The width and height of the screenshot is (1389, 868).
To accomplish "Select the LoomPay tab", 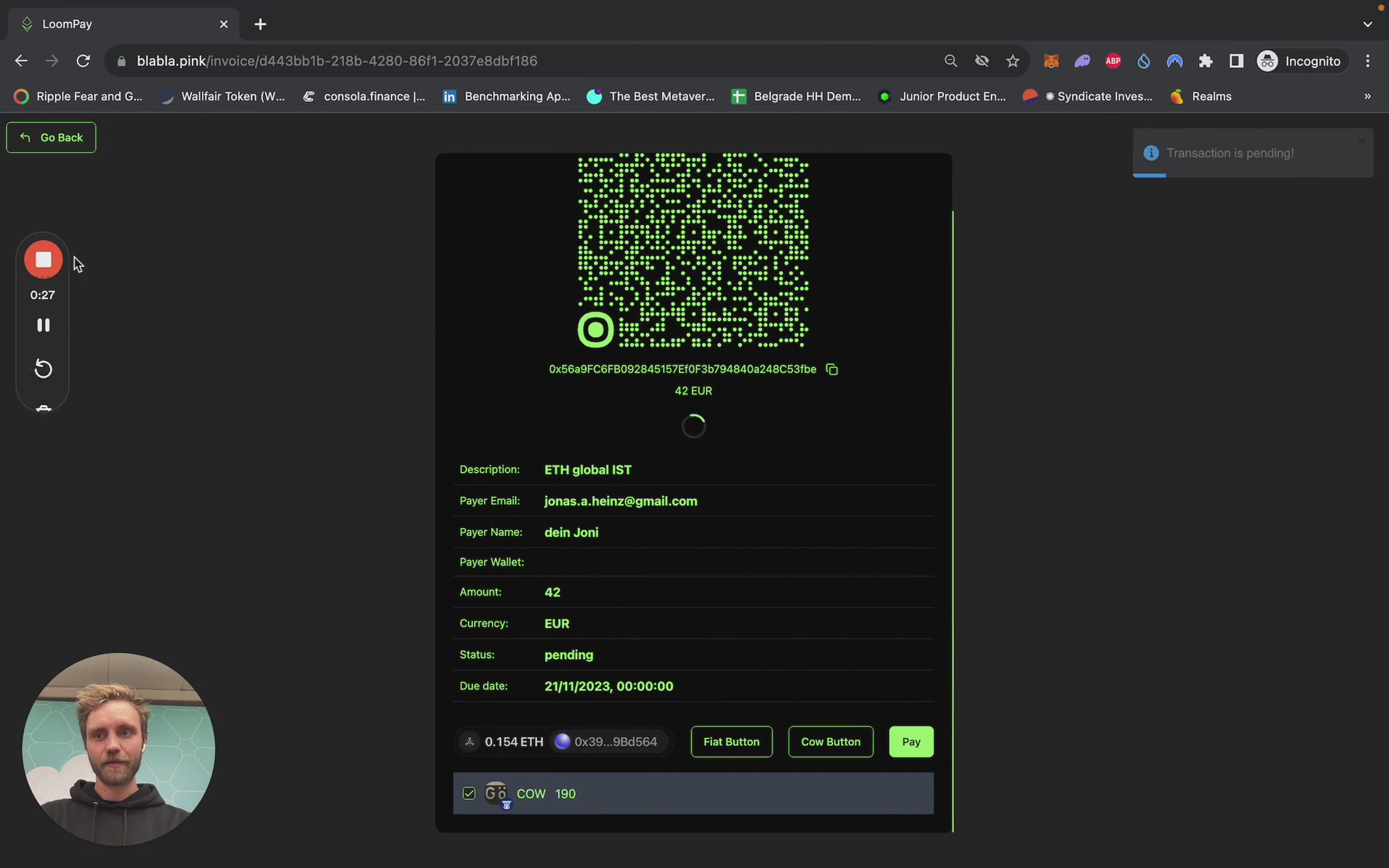I will 123,24.
